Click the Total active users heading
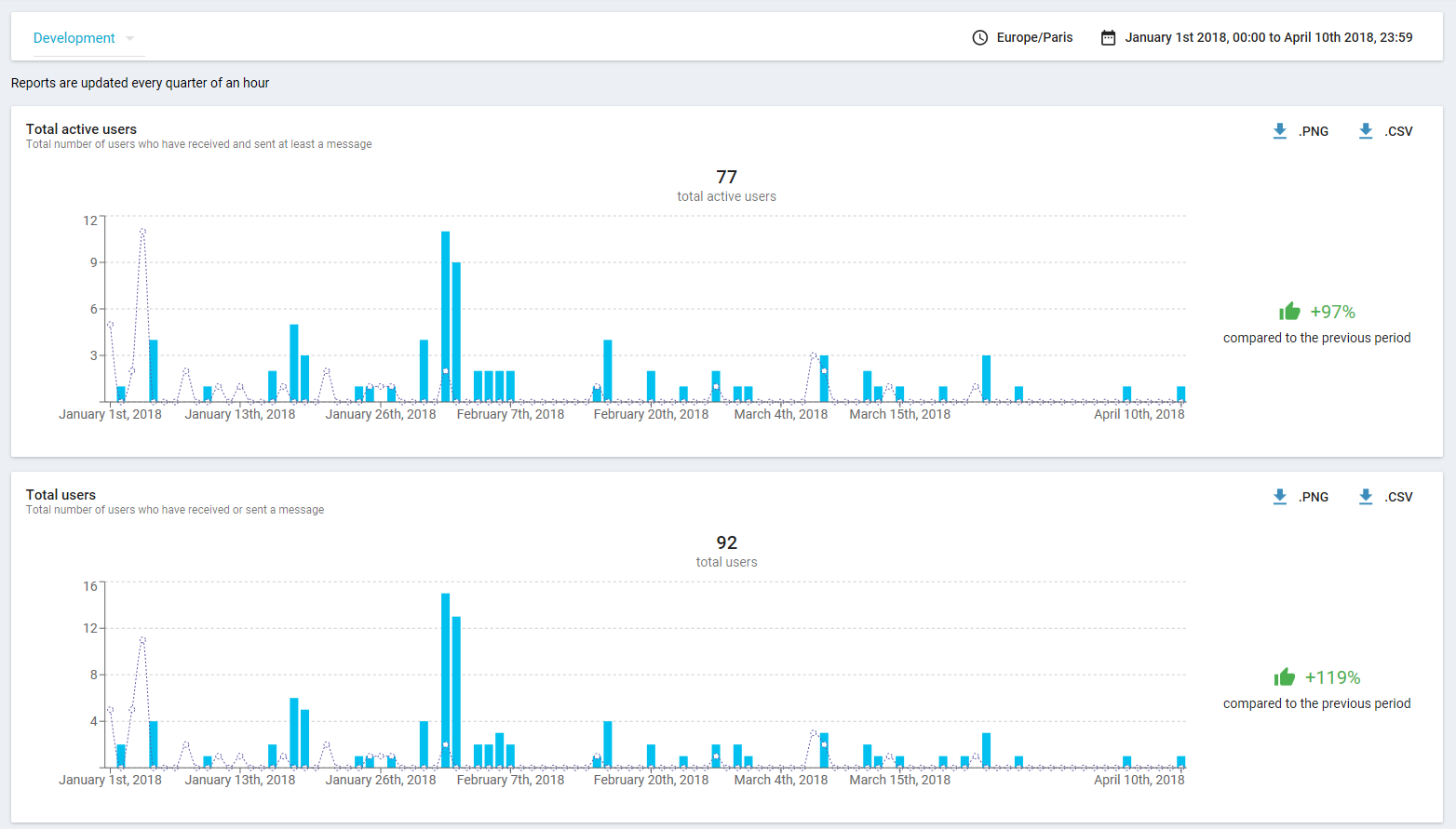 81,129
